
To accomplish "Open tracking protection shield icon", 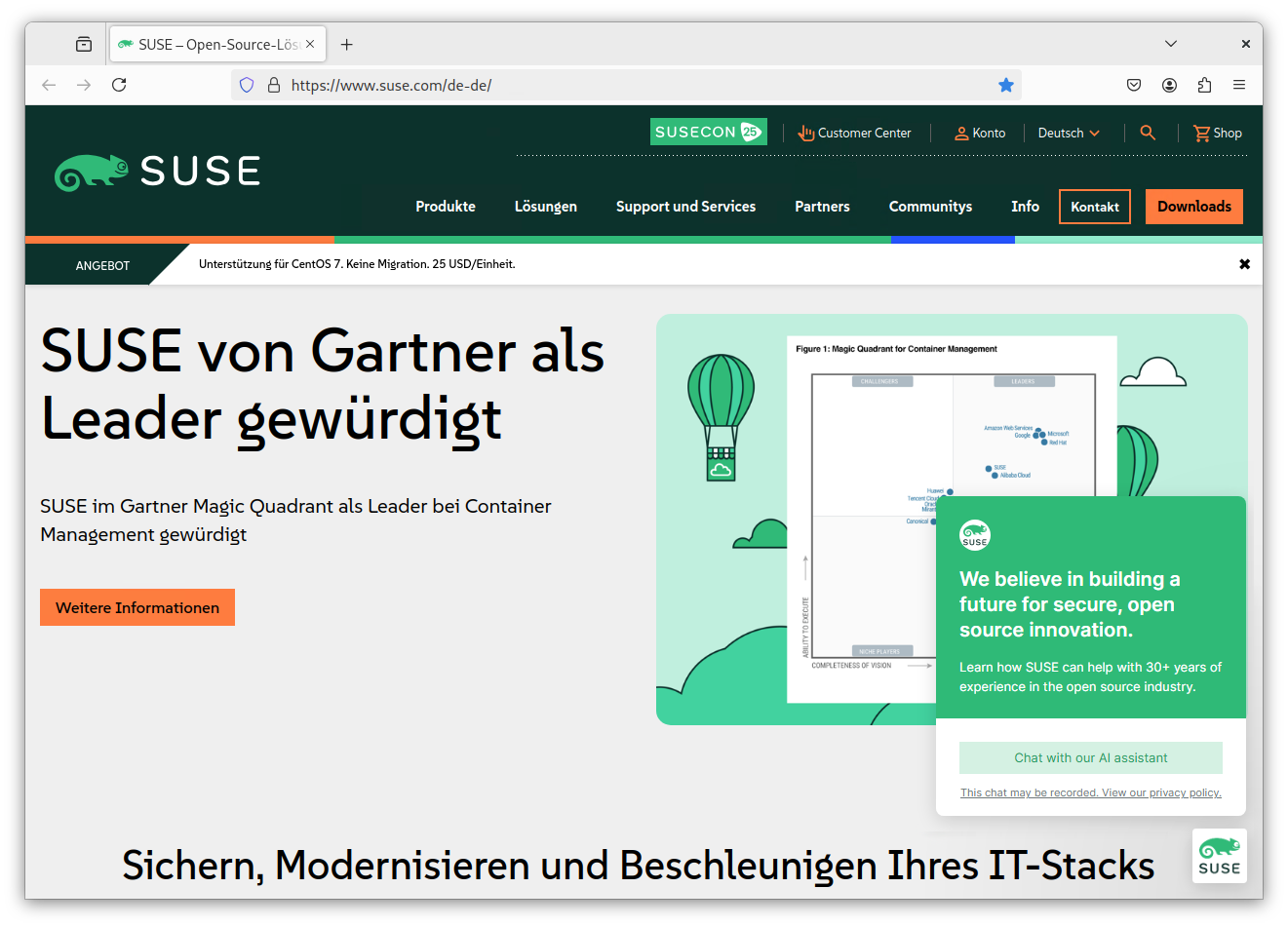I will click(247, 85).
